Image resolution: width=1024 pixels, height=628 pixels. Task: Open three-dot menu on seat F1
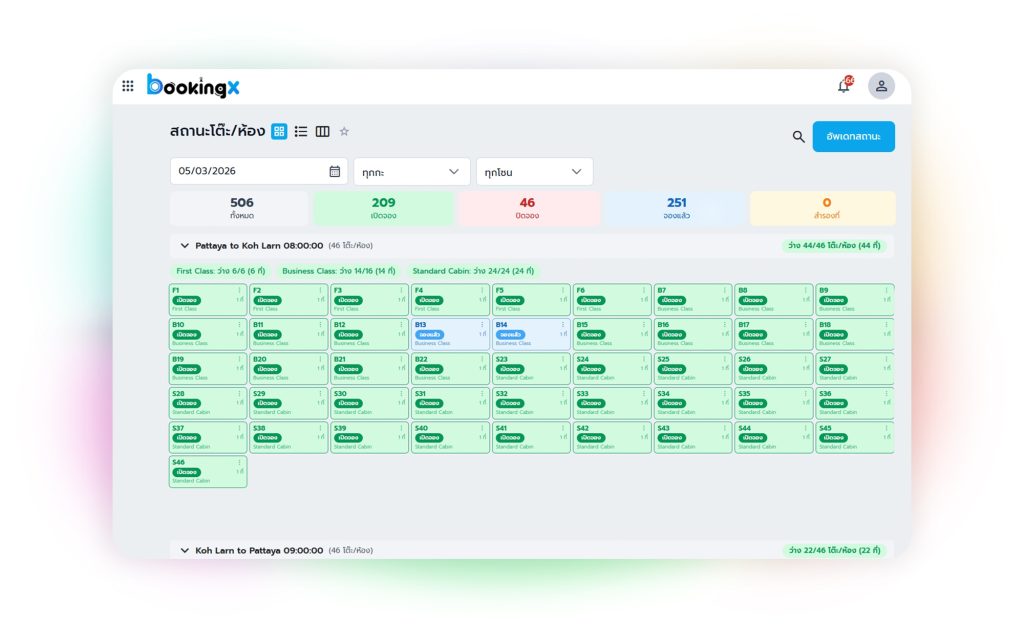(x=239, y=291)
